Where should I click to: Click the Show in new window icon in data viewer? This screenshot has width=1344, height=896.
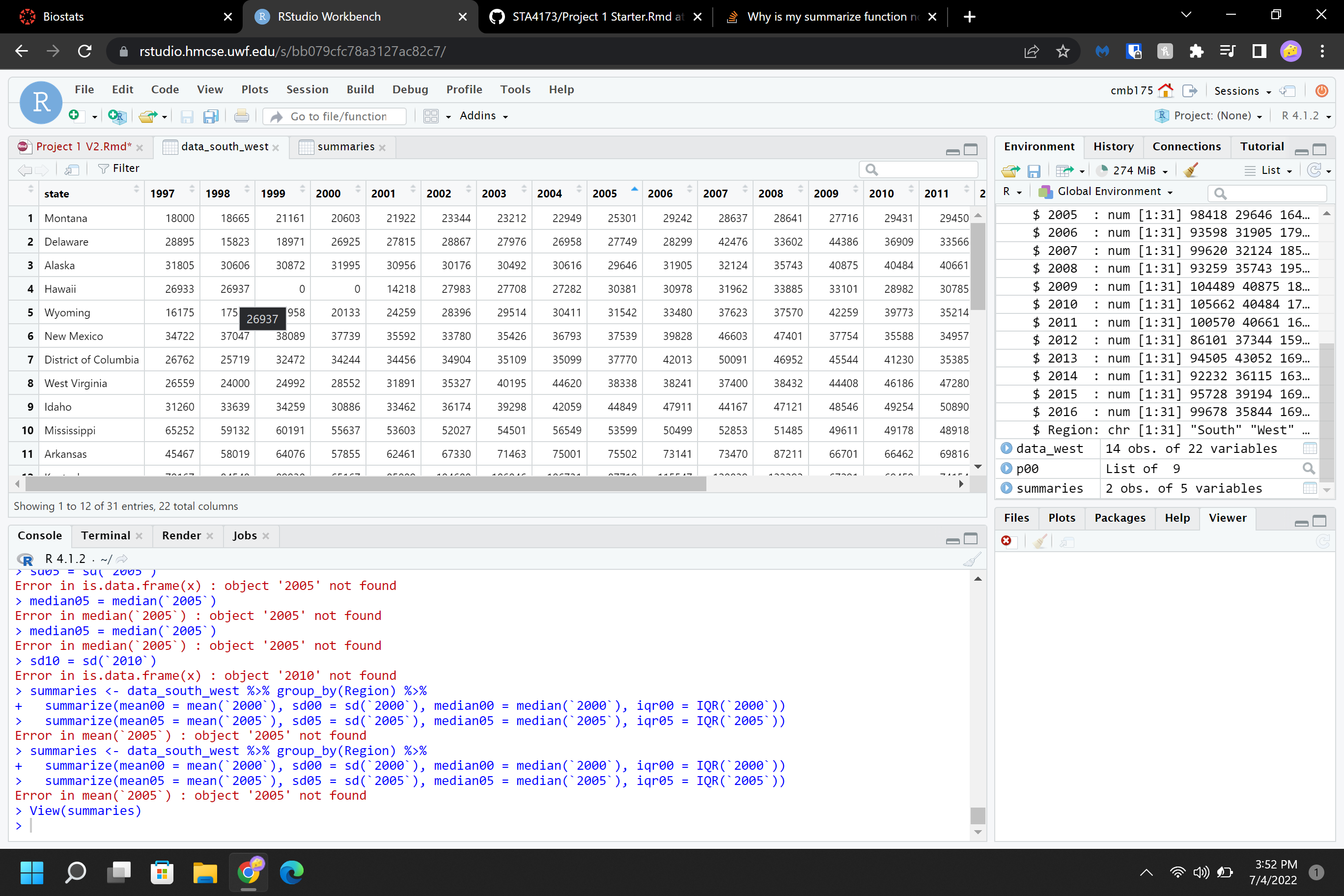point(72,168)
